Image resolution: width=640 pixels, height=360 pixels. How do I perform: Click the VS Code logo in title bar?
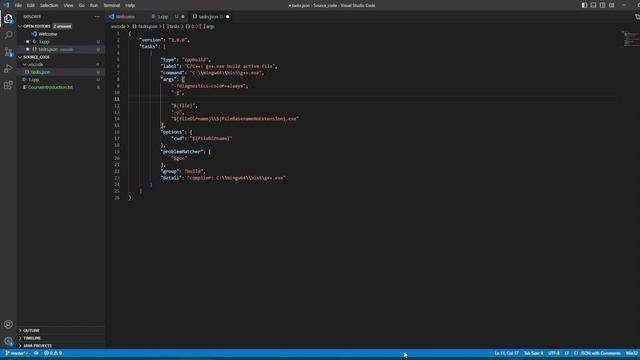pyautogui.click(x=6, y=5)
